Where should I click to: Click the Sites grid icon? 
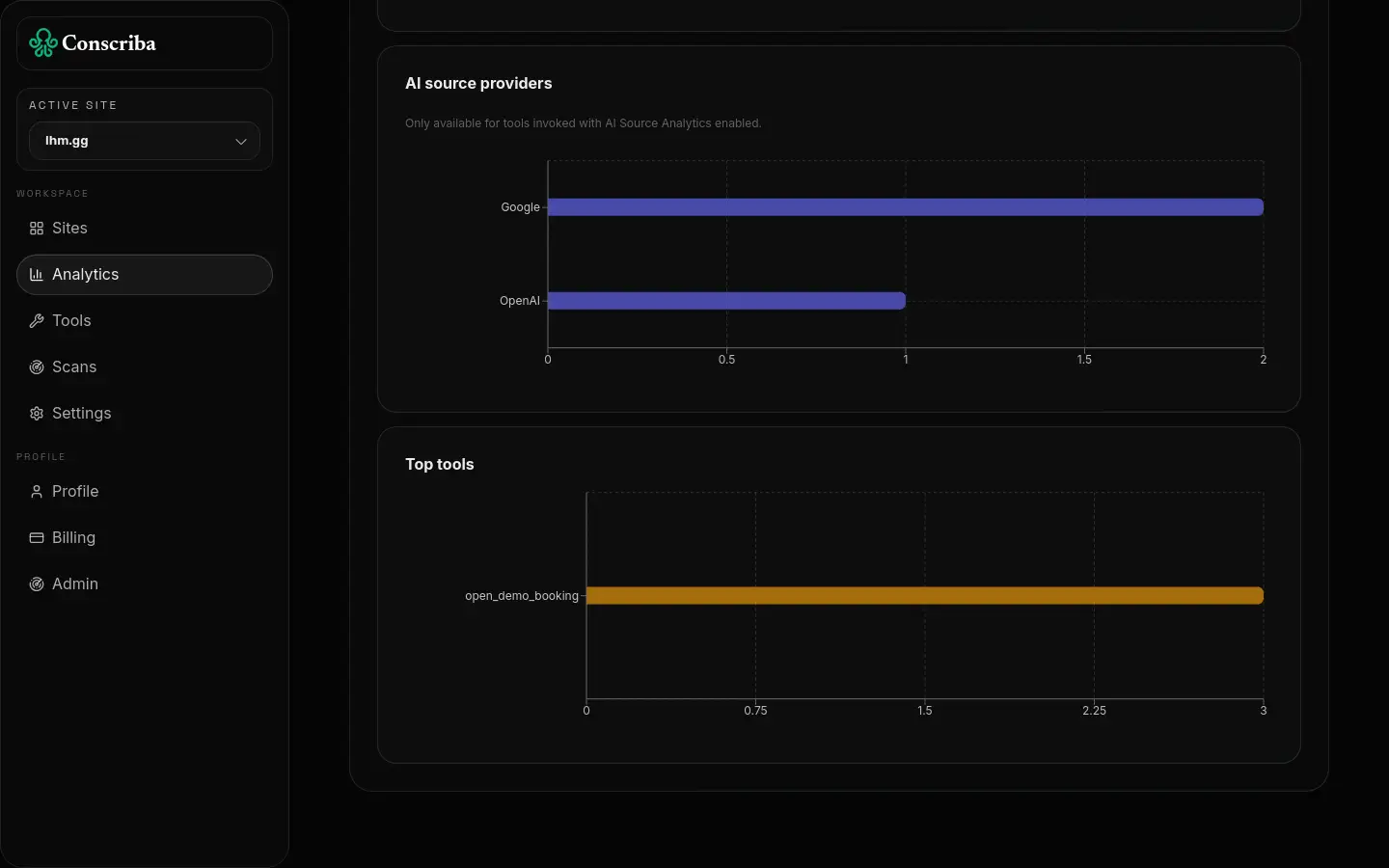(x=37, y=229)
